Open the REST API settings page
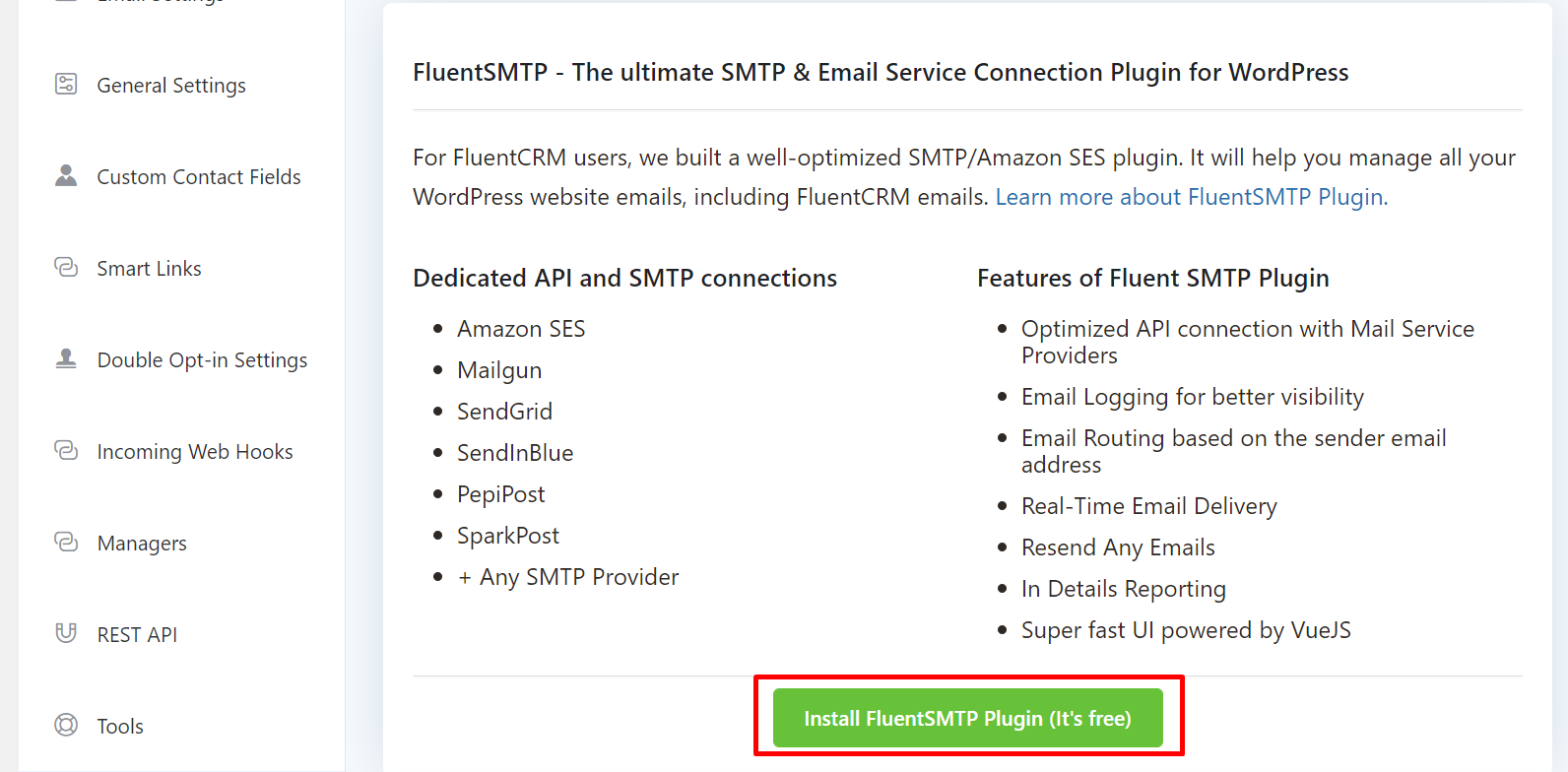1568x772 pixels. pos(137,633)
